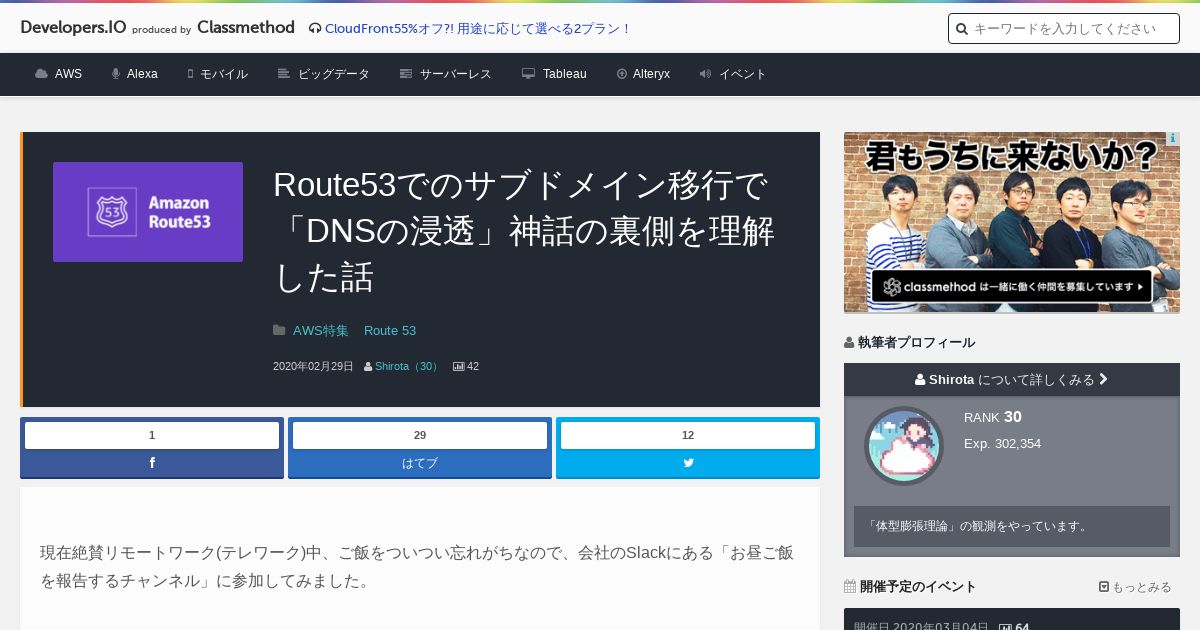
Task: Open the Alexa navigation menu item
Action: (142, 74)
